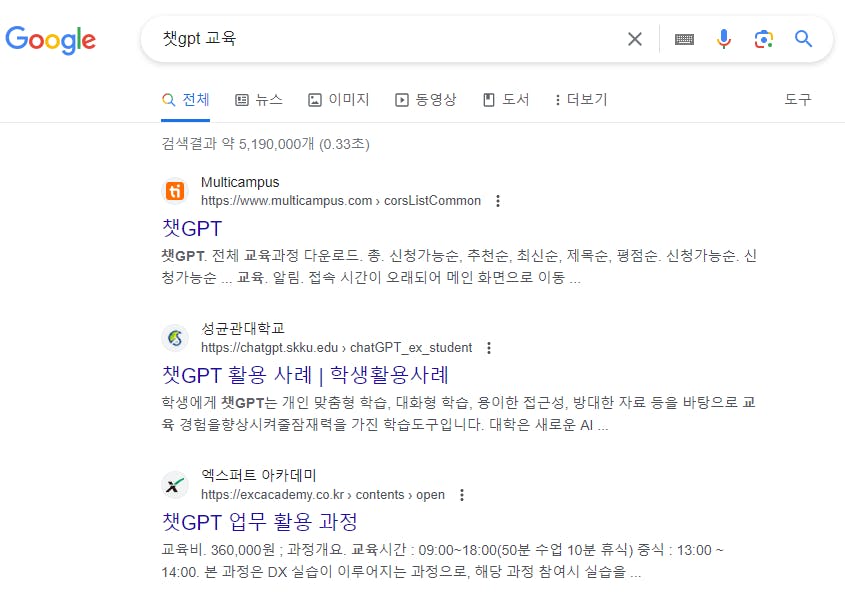845x599 pixels.
Task: Submit search with the magnifying glass button
Action: coord(803,39)
